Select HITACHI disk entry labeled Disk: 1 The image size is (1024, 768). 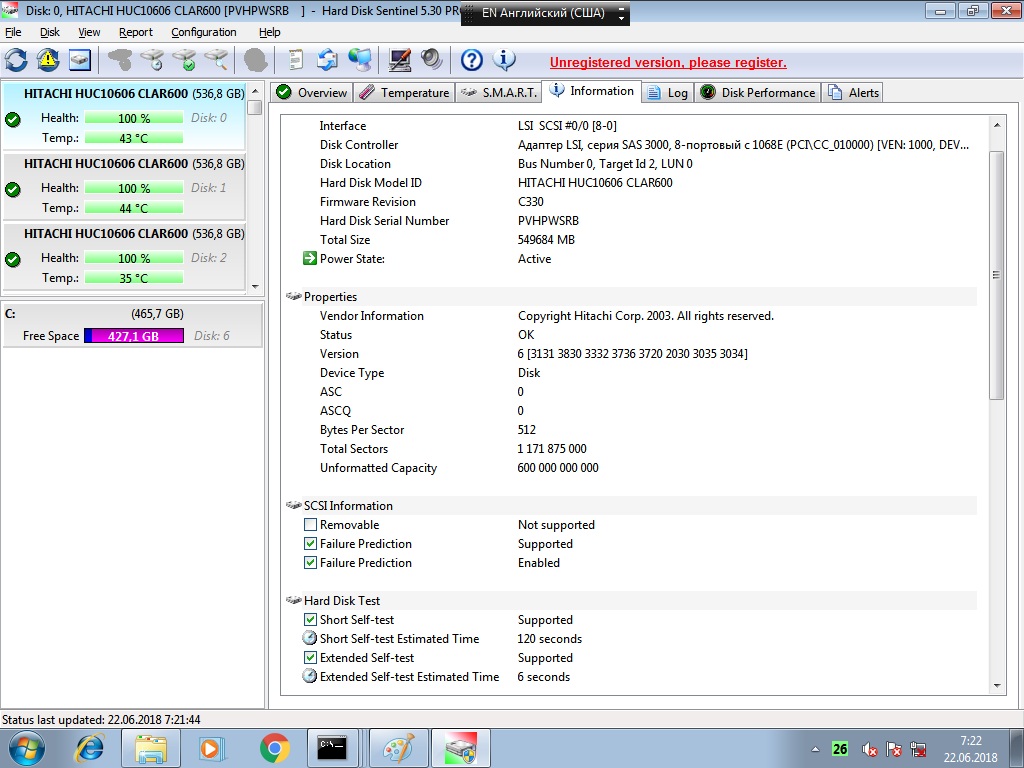124,187
